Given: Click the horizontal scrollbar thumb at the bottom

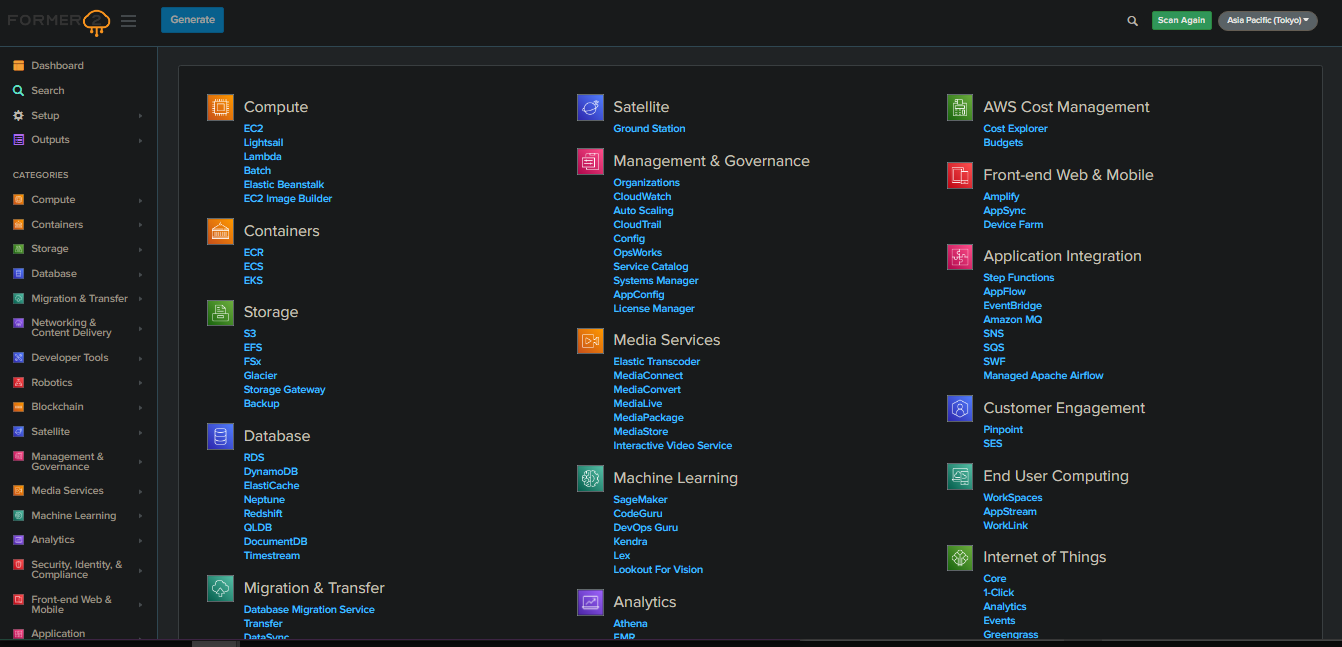Looking at the screenshot, I should coord(214,643).
